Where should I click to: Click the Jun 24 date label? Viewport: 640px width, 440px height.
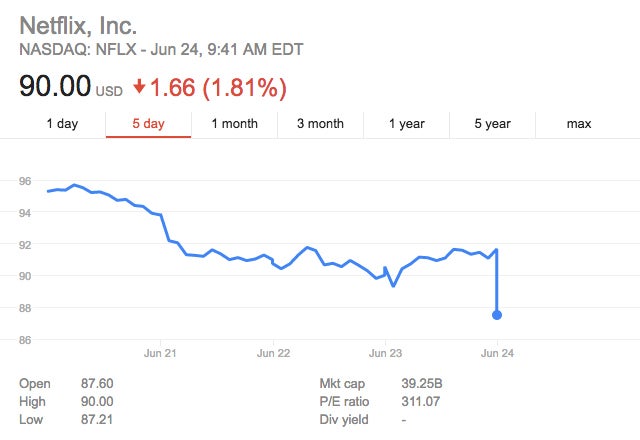pyautogui.click(x=497, y=353)
